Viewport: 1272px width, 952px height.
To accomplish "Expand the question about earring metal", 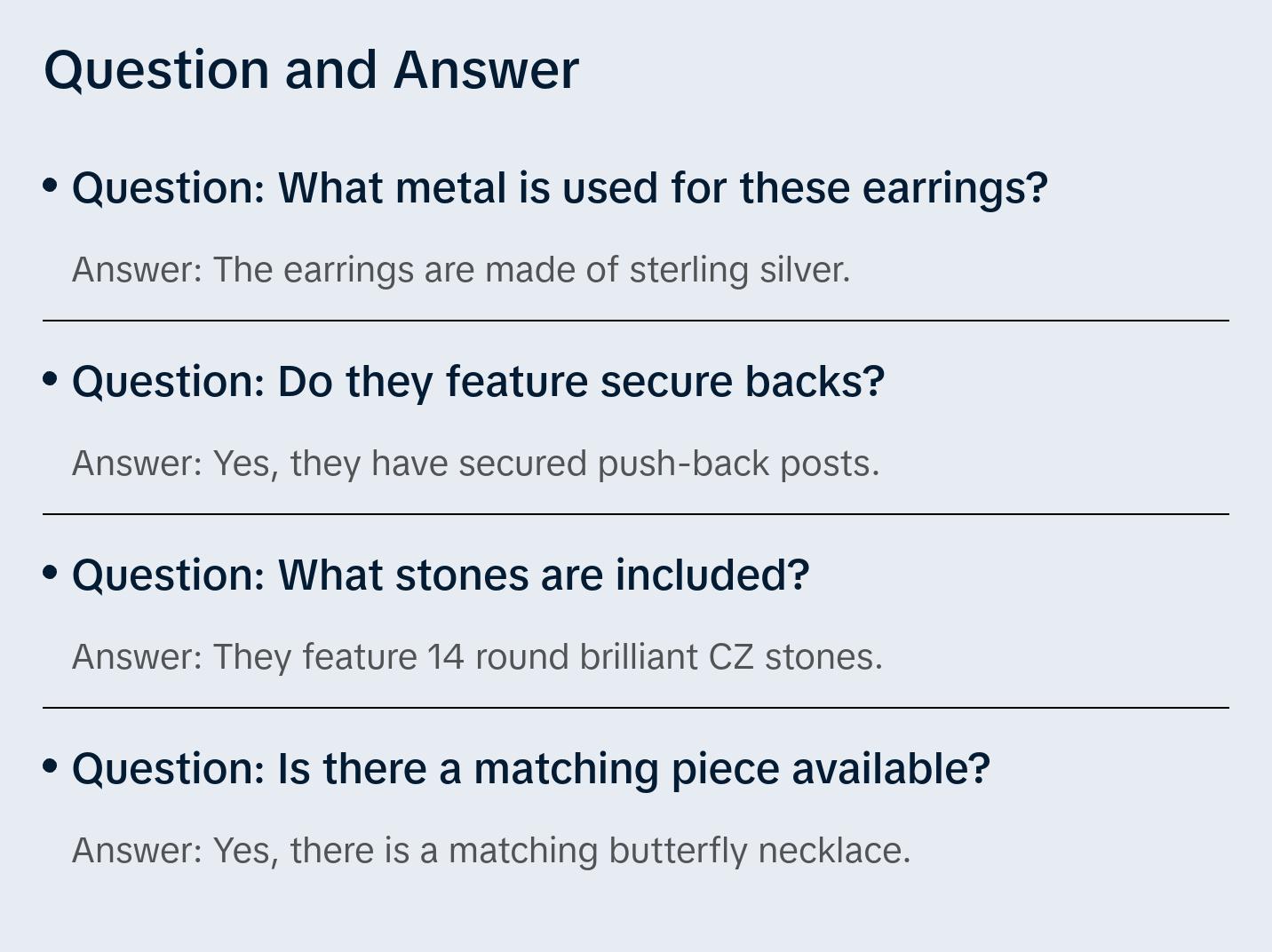I will (560, 188).
